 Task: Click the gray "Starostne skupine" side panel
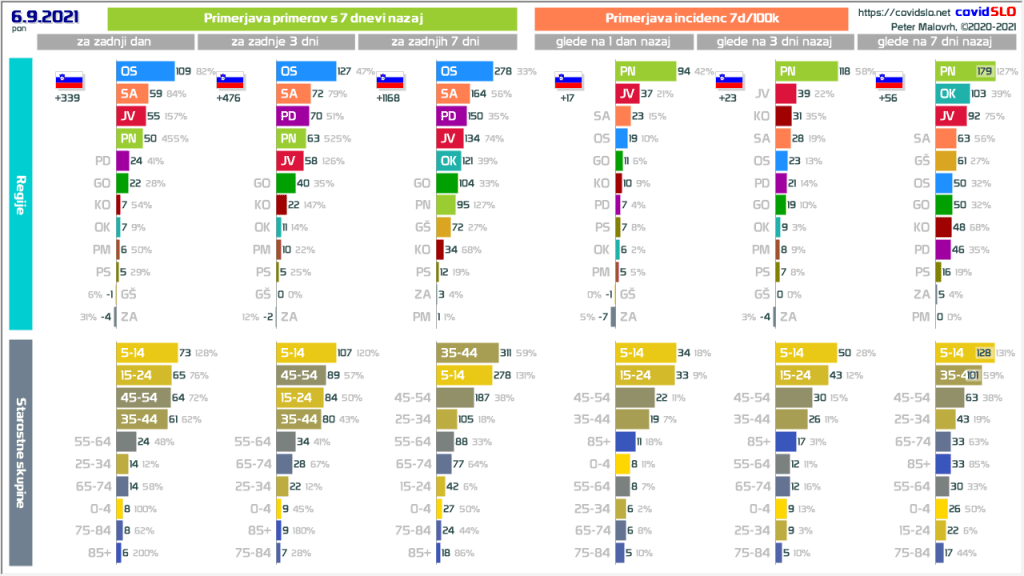pyautogui.click(x=22, y=452)
